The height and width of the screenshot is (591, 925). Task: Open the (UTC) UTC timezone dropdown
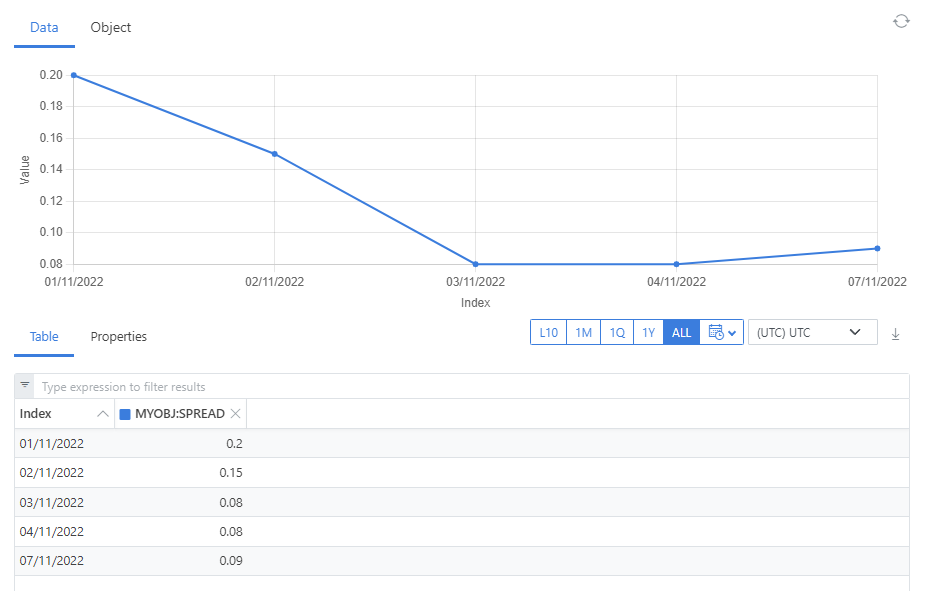[812, 333]
